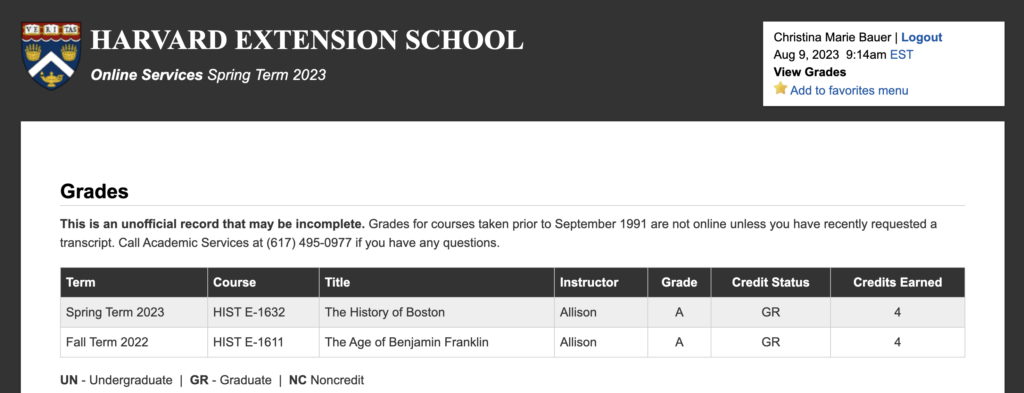Click the Credits Earned column header

click(x=897, y=283)
